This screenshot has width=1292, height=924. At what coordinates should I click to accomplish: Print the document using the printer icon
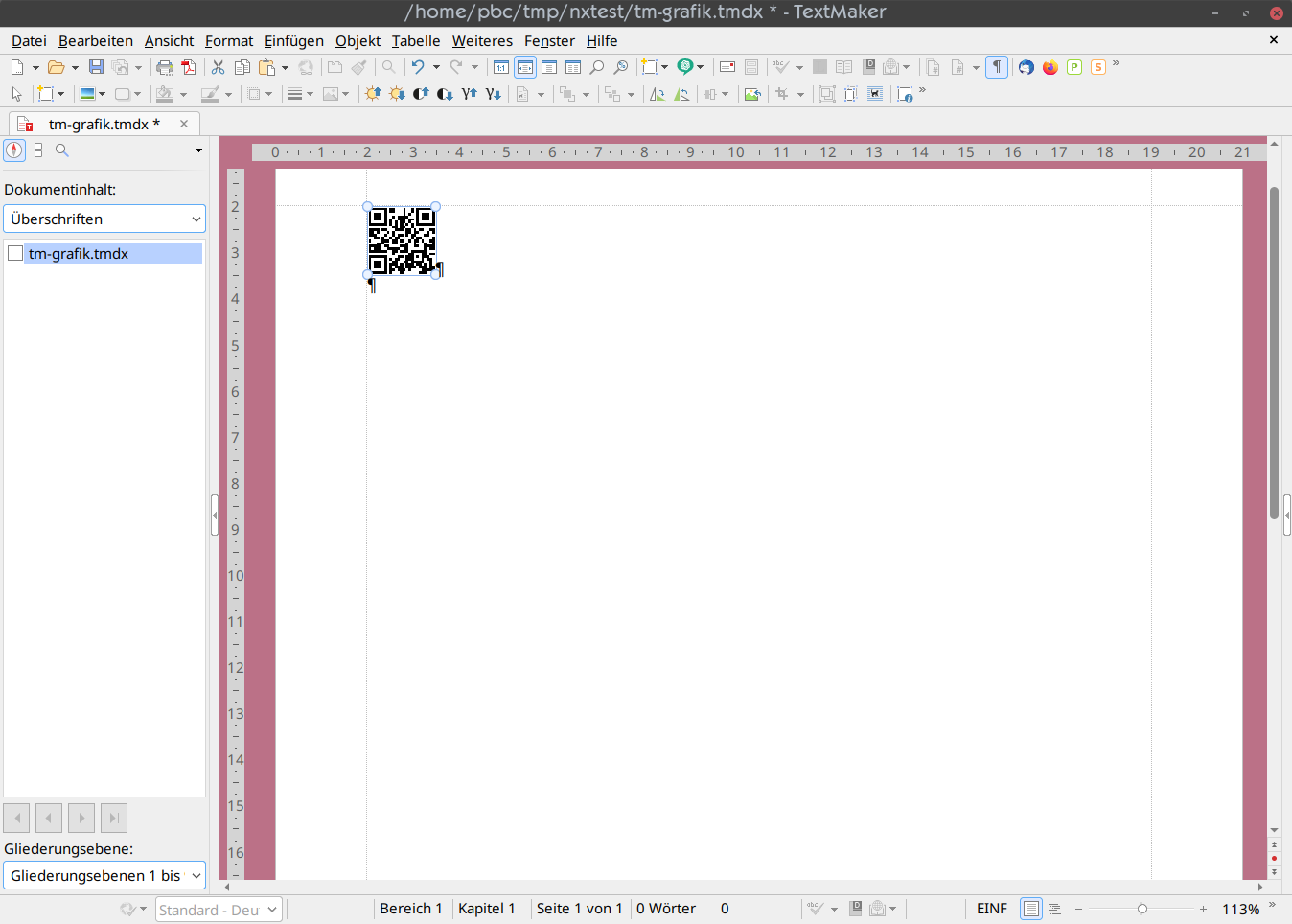pyautogui.click(x=165, y=67)
